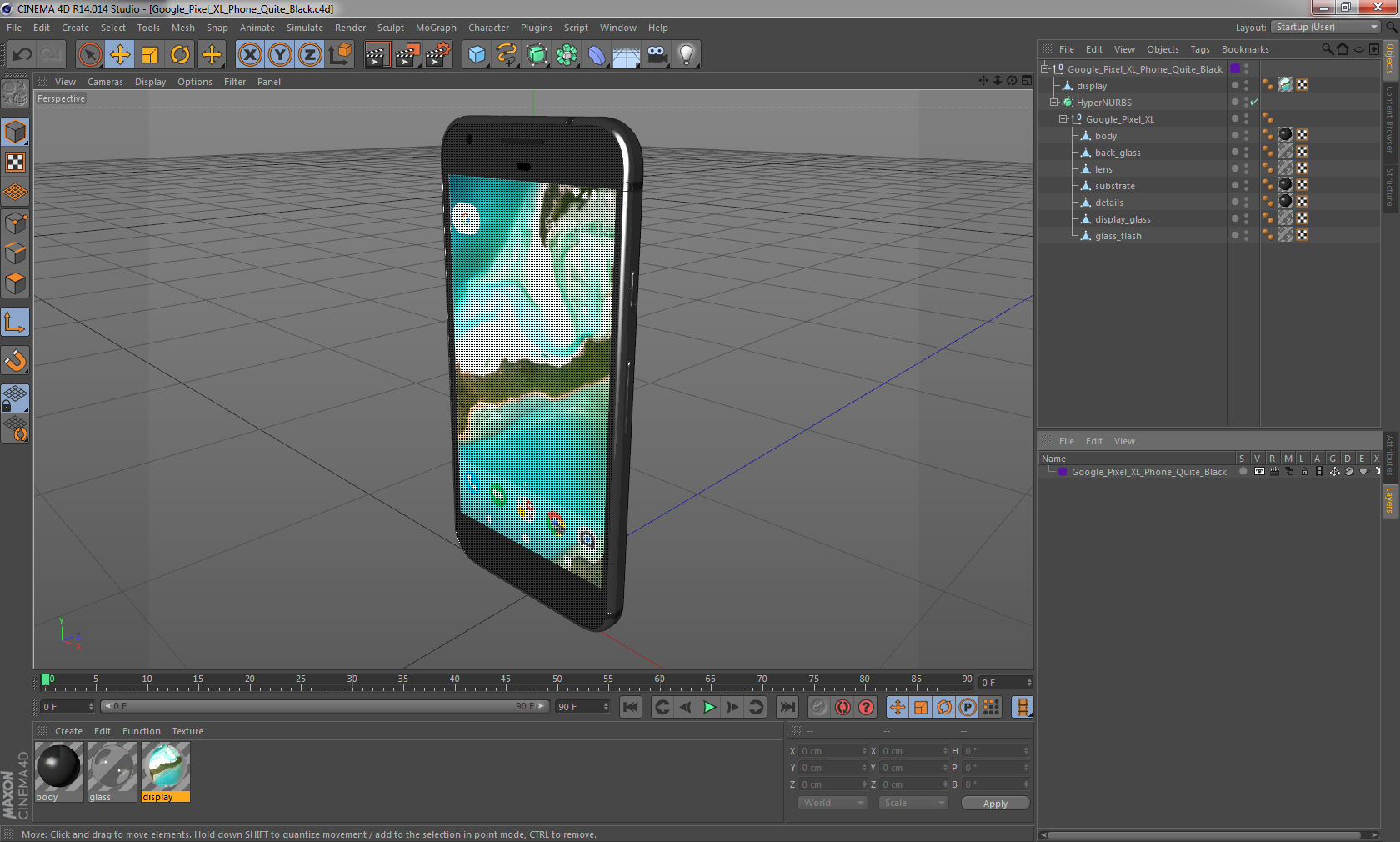The image size is (1400, 842).
Task: Toggle X axis lock
Action: (249, 55)
